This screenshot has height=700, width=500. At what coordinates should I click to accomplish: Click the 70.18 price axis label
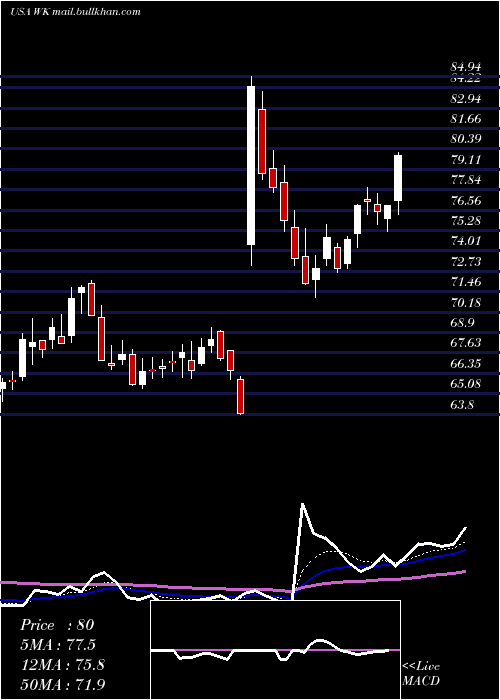click(466, 303)
